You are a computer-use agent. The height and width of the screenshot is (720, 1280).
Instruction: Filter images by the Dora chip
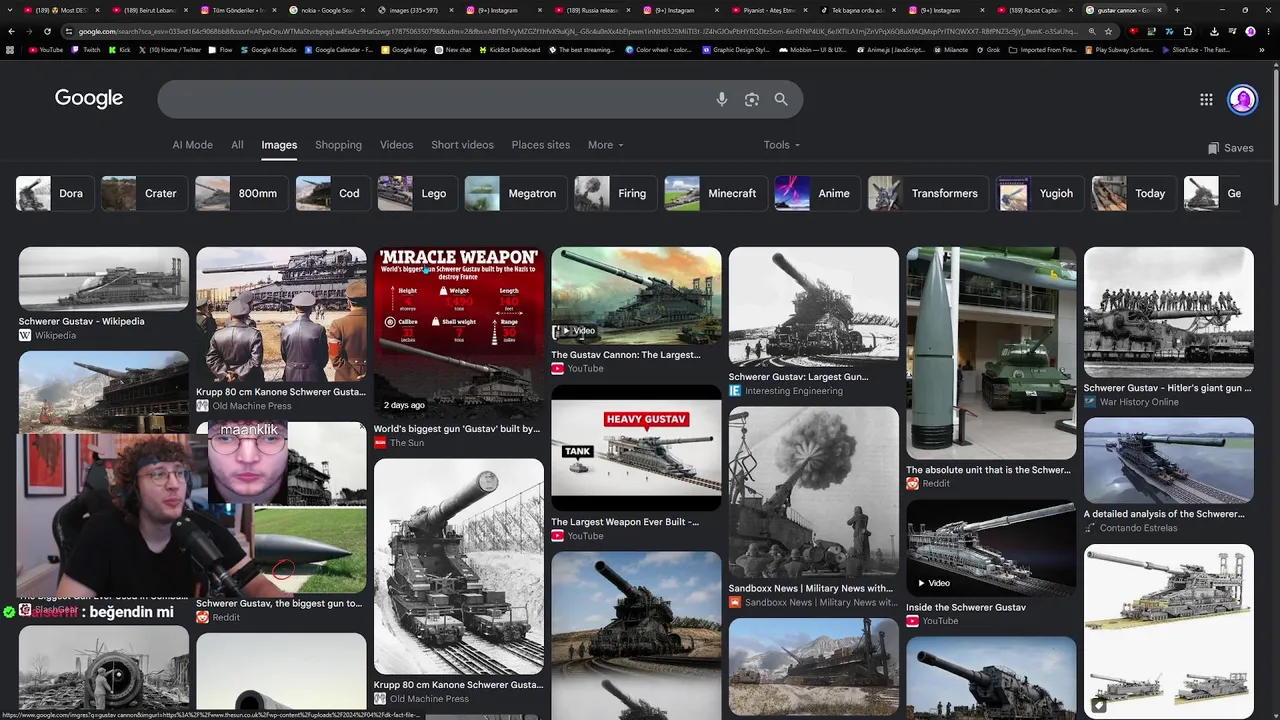coord(55,193)
